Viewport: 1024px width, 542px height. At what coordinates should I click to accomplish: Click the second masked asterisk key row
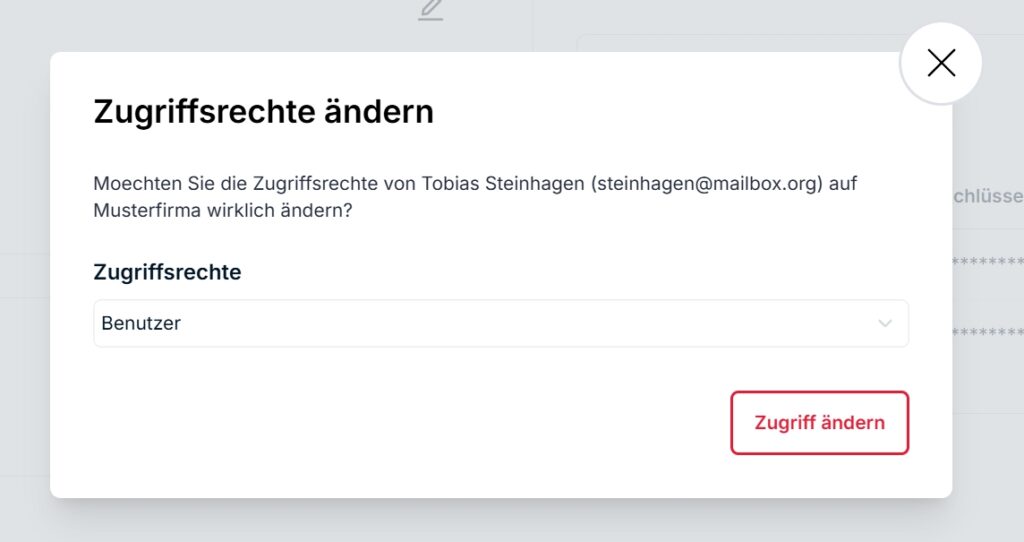pos(988,332)
